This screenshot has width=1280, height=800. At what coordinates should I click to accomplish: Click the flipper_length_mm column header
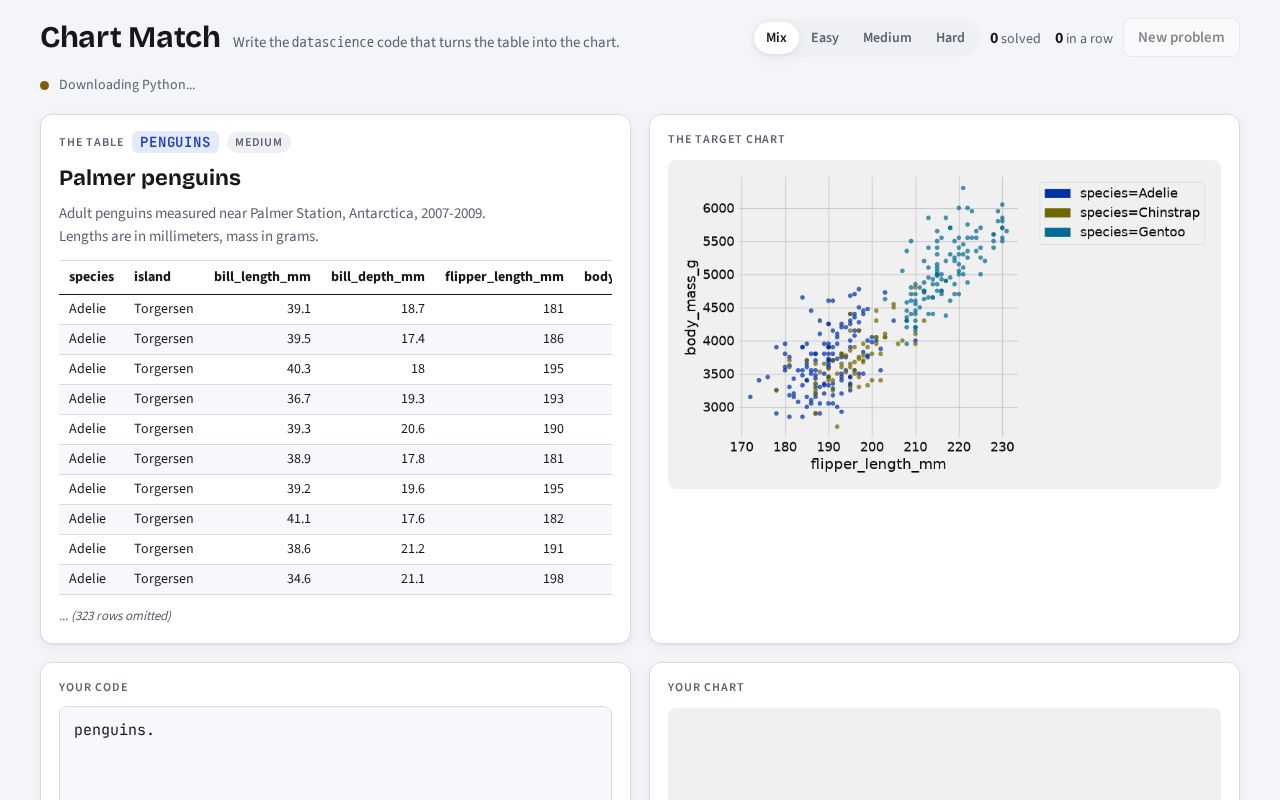pos(504,277)
